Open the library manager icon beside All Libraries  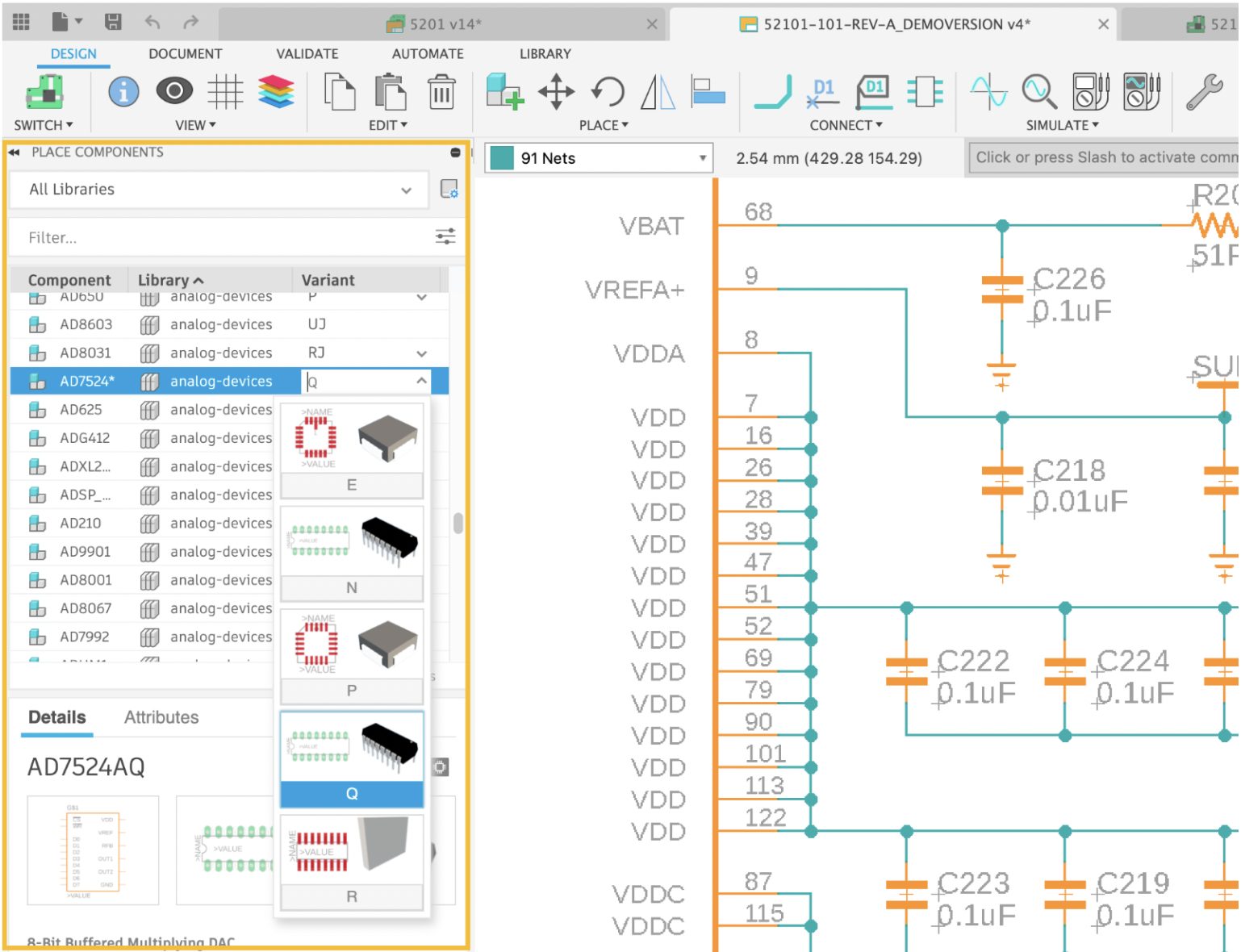pos(449,190)
